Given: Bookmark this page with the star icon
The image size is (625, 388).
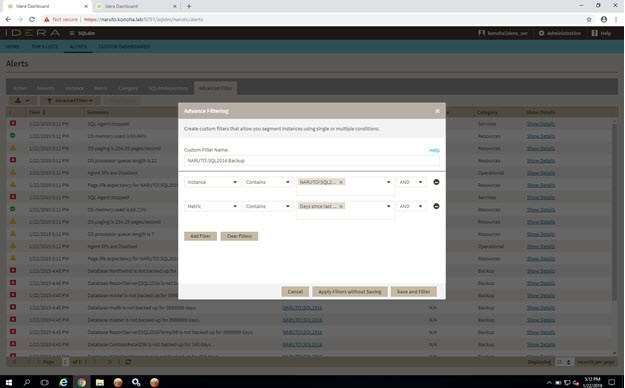Looking at the screenshot, I should click(589, 19).
